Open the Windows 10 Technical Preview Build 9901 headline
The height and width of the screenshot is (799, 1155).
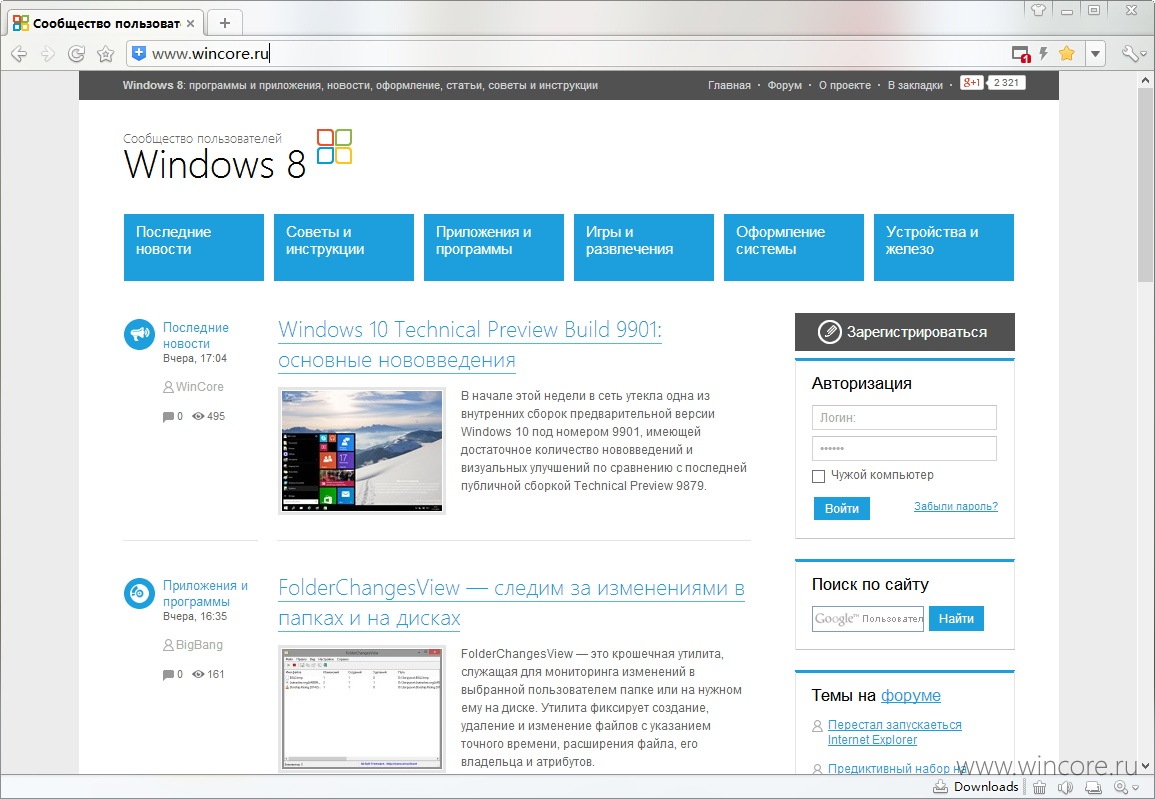470,345
